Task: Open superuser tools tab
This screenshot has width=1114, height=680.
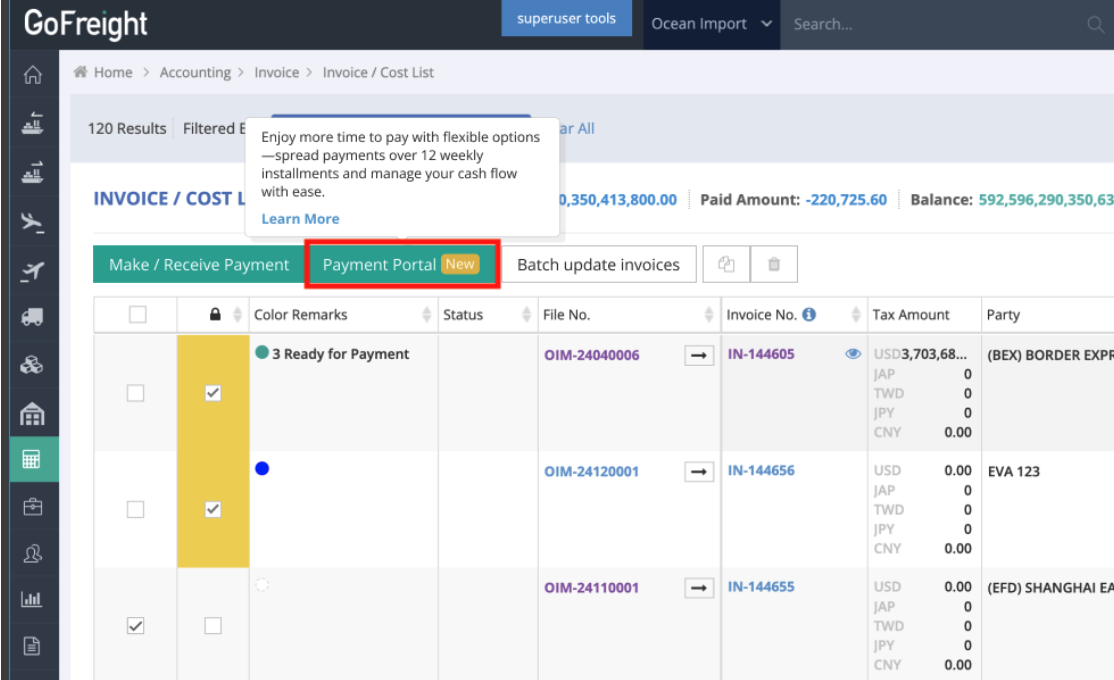Action: coord(566,19)
